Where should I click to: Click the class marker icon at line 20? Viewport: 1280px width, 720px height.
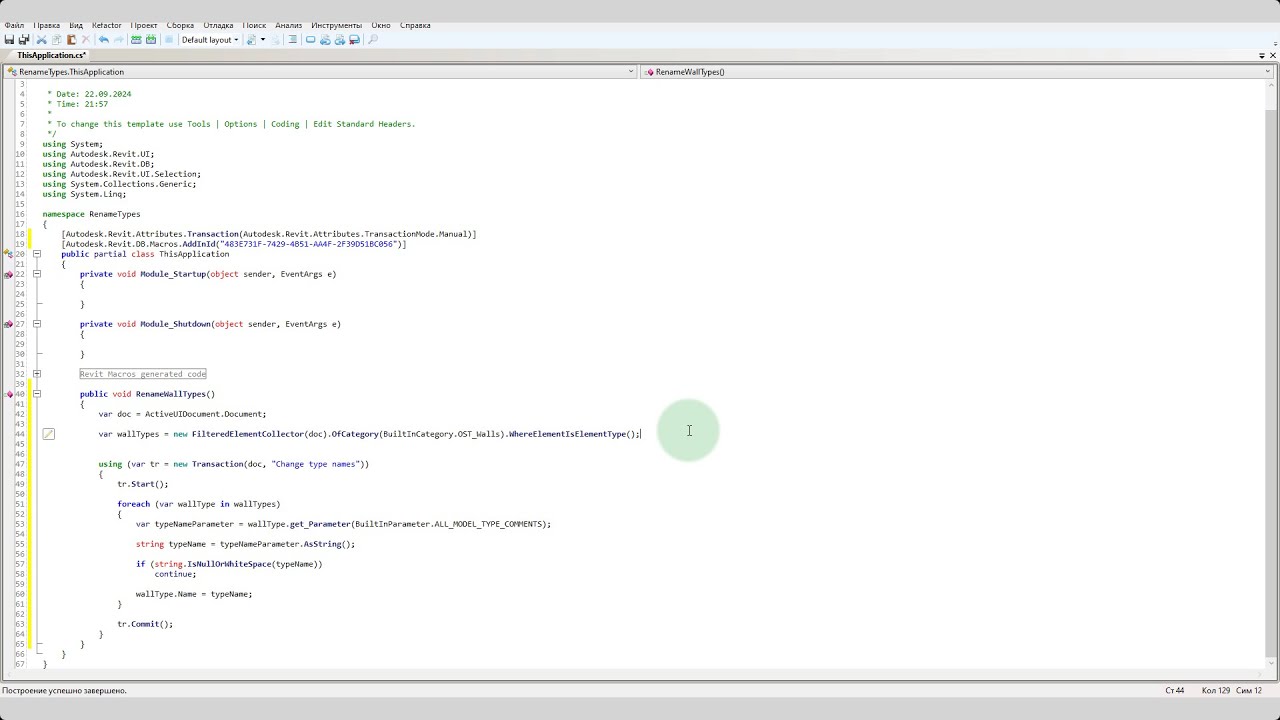tap(8, 254)
